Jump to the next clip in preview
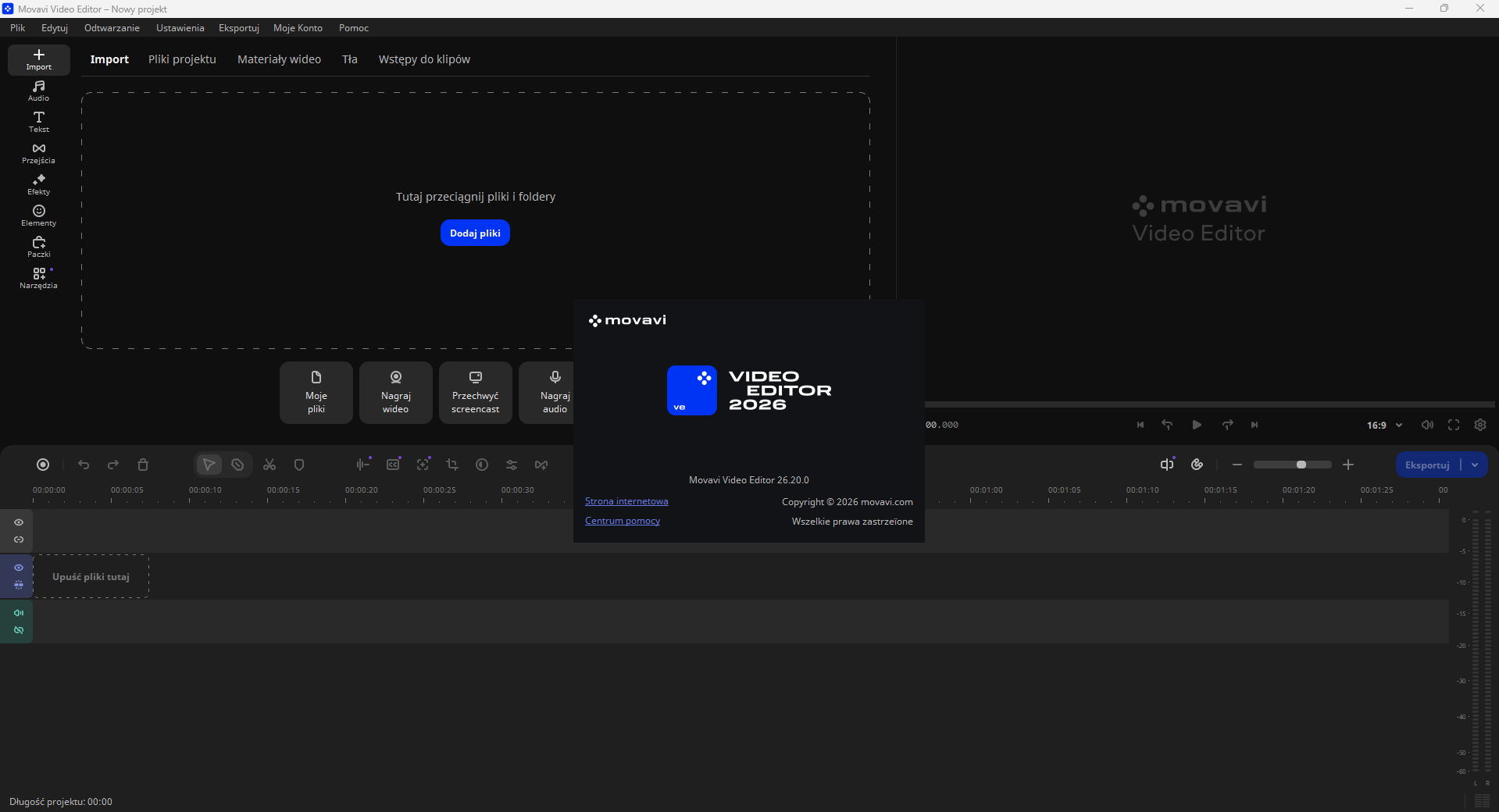This screenshot has width=1499, height=812. pos(1255,425)
